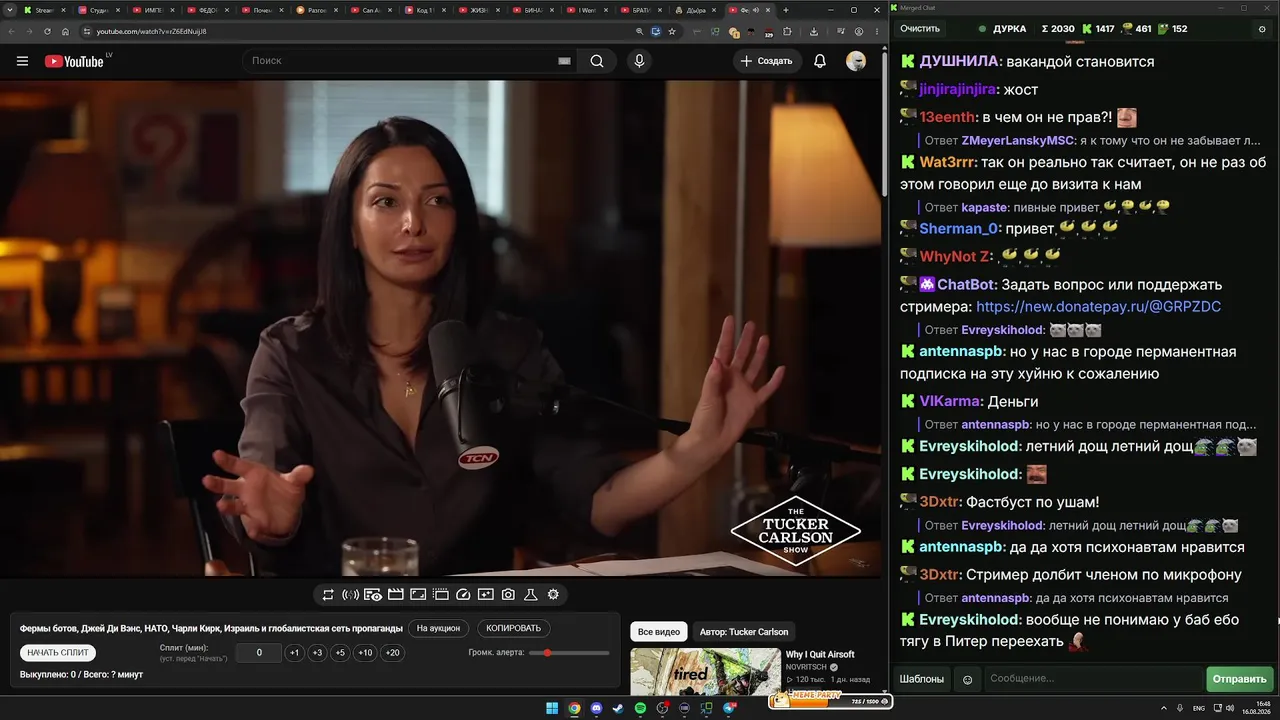Focus the split minutes number field
This screenshot has height=720, width=1280.
coord(259,653)
